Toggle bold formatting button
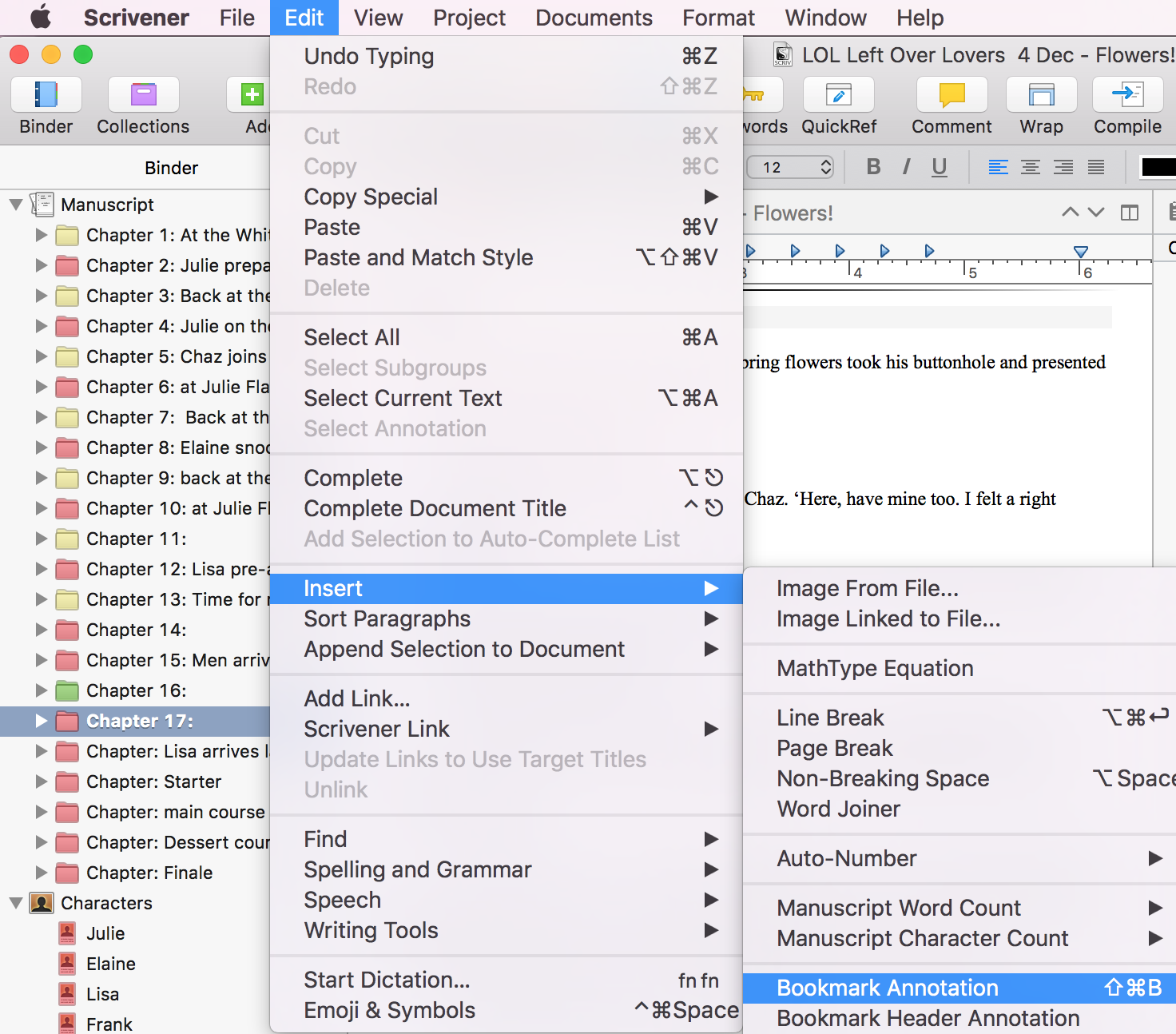Screen dimensions: 1176x1034 pos(873,166)
